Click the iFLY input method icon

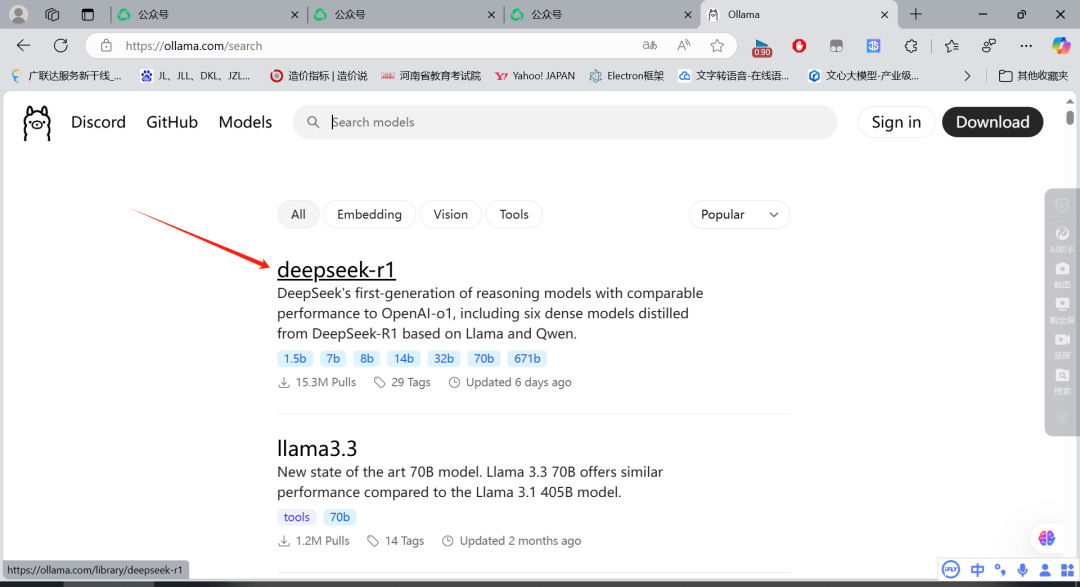click(951, 569)
